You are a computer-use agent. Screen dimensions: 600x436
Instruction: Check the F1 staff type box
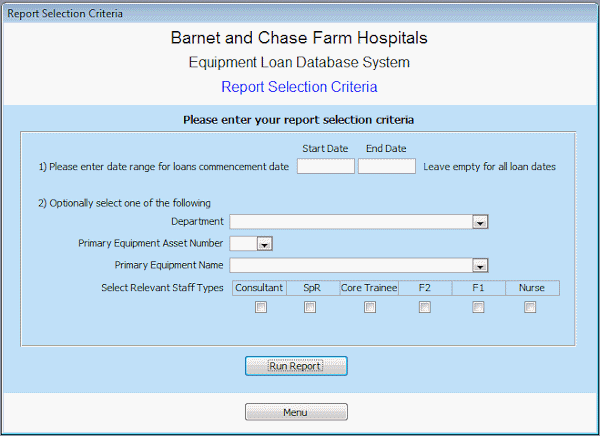478,307
